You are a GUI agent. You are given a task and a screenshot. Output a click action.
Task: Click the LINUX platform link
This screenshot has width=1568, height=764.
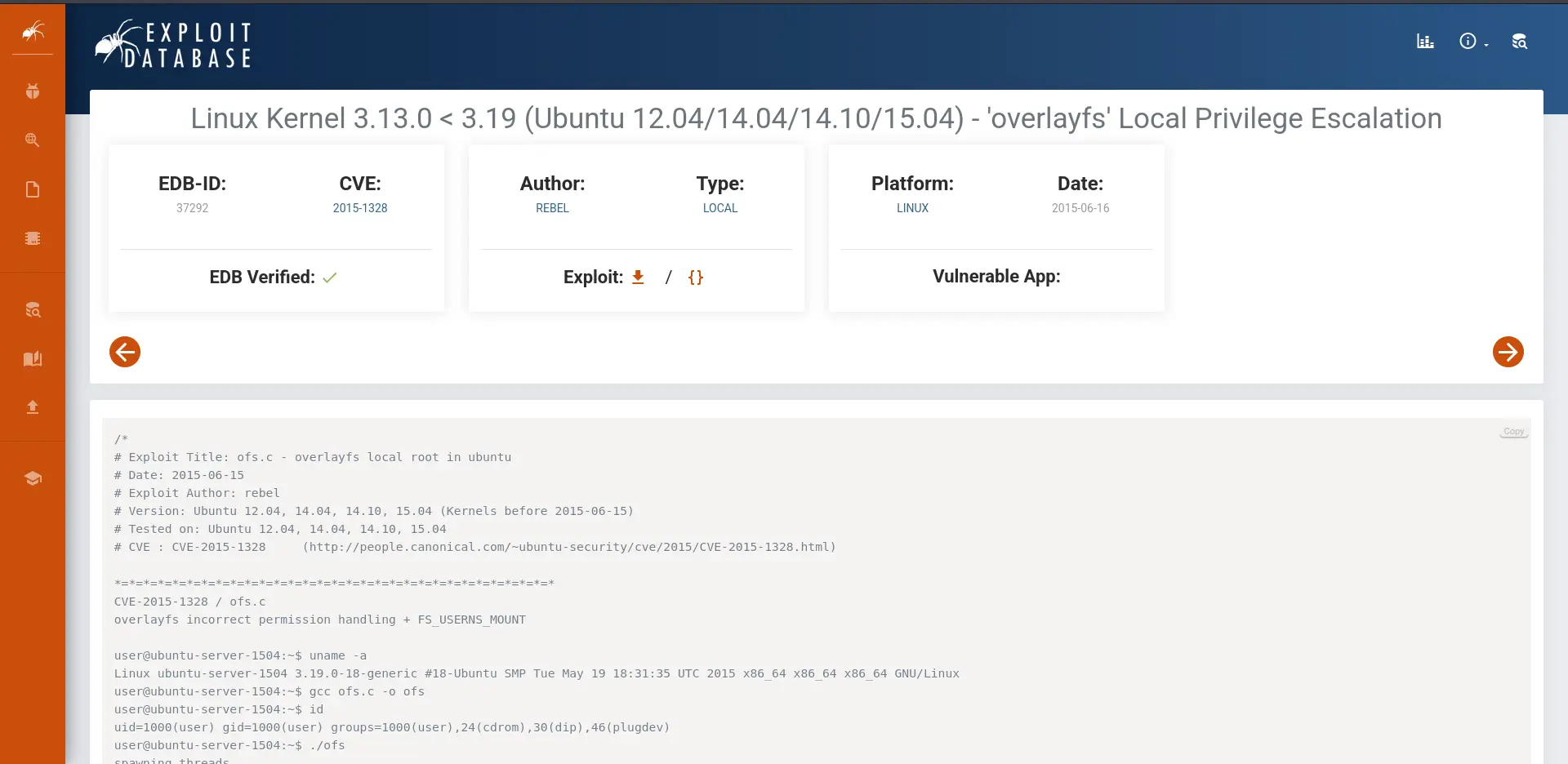point(912,208)
